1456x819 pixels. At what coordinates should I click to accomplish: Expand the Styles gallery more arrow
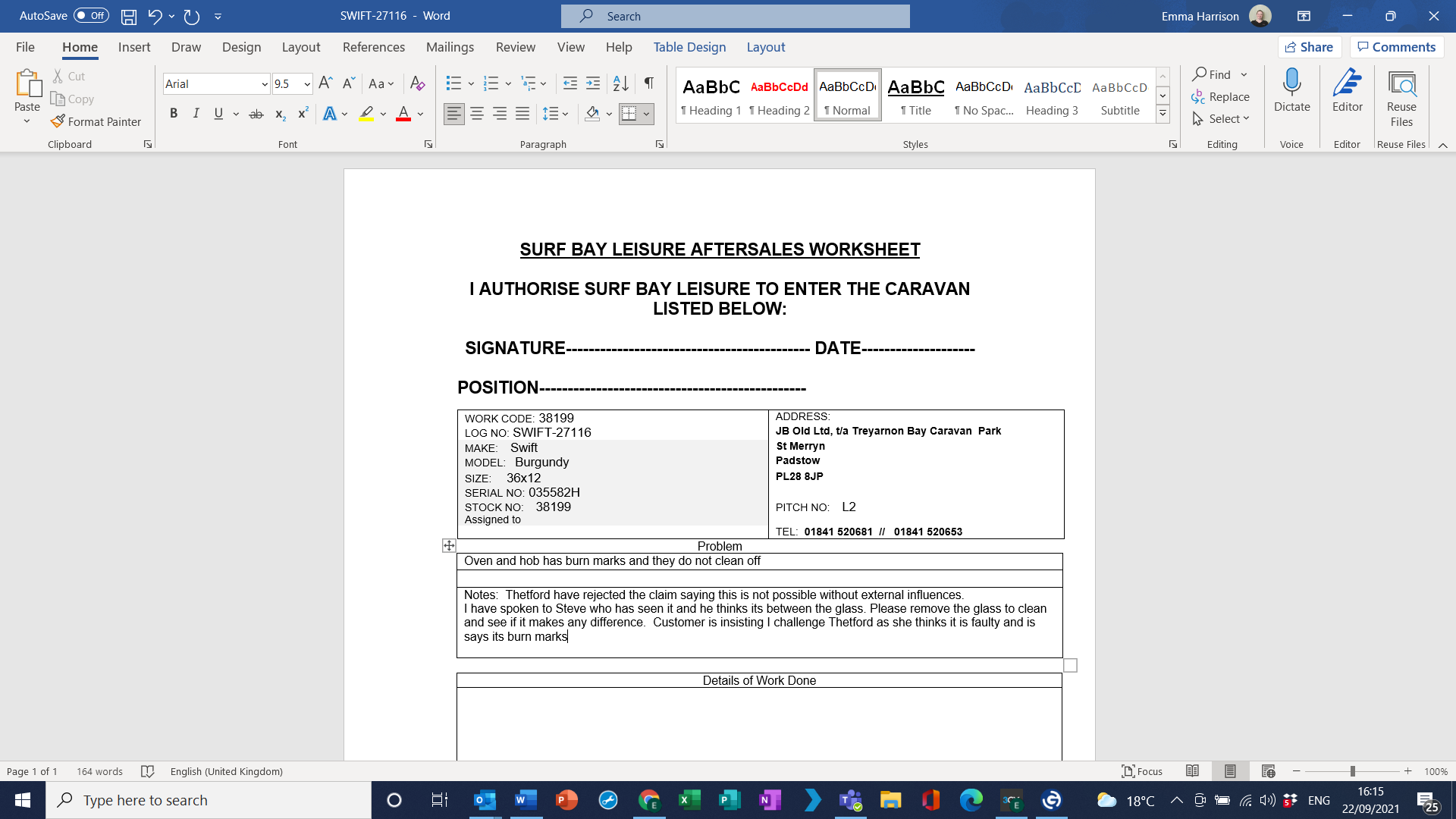pos(1163,114)
